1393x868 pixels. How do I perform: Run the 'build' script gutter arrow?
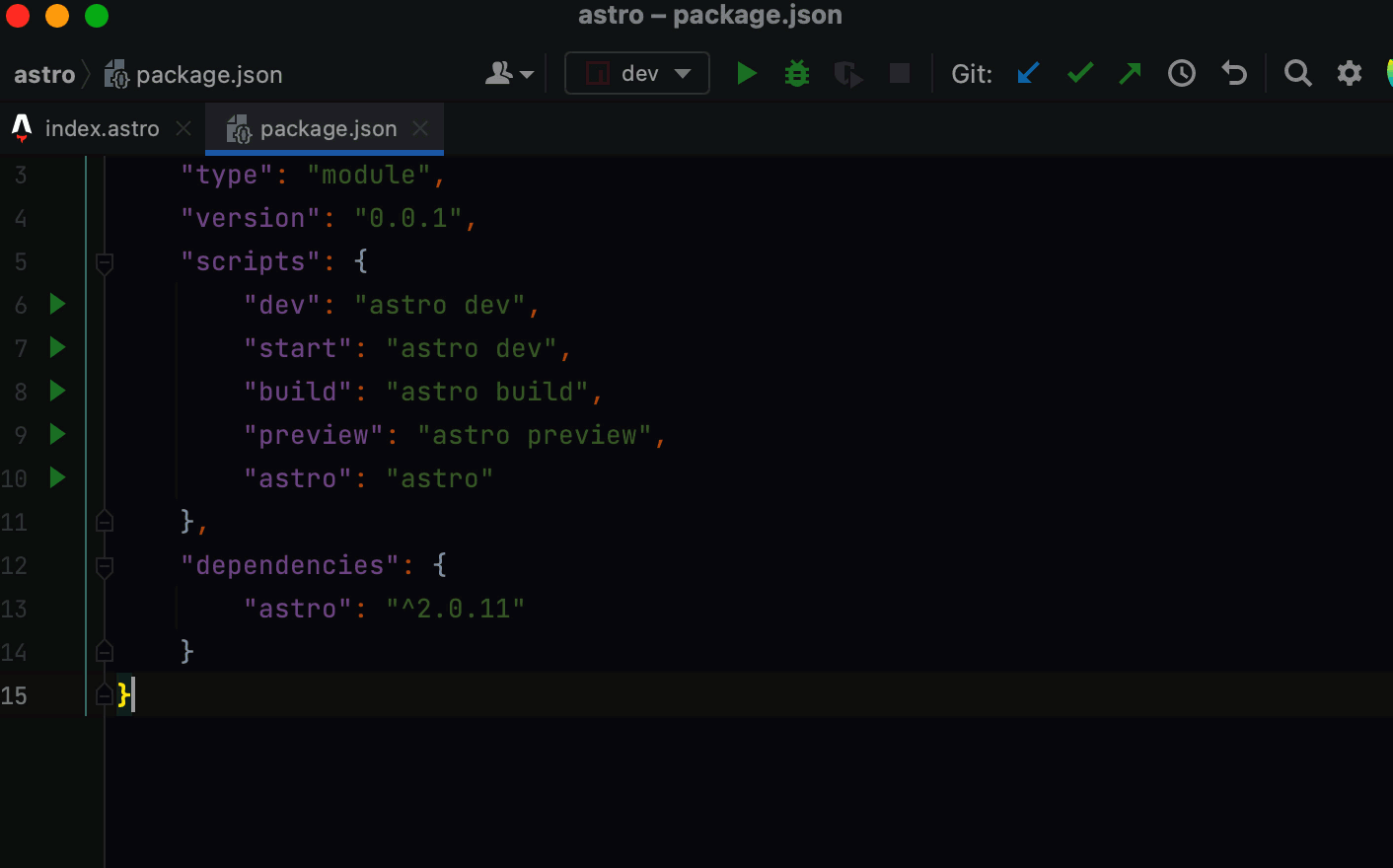pyautogui.click(x=56, y=391)
